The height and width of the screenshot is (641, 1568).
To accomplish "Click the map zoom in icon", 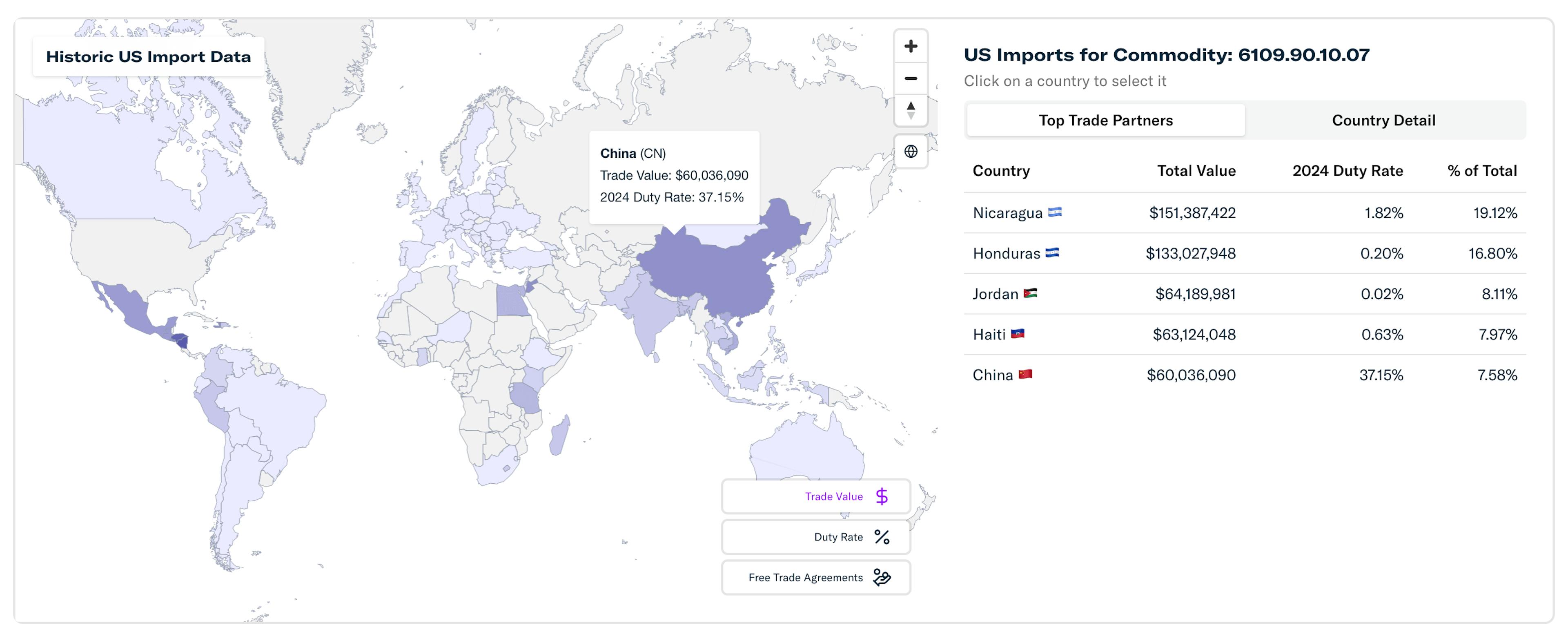I will point(911,46).
